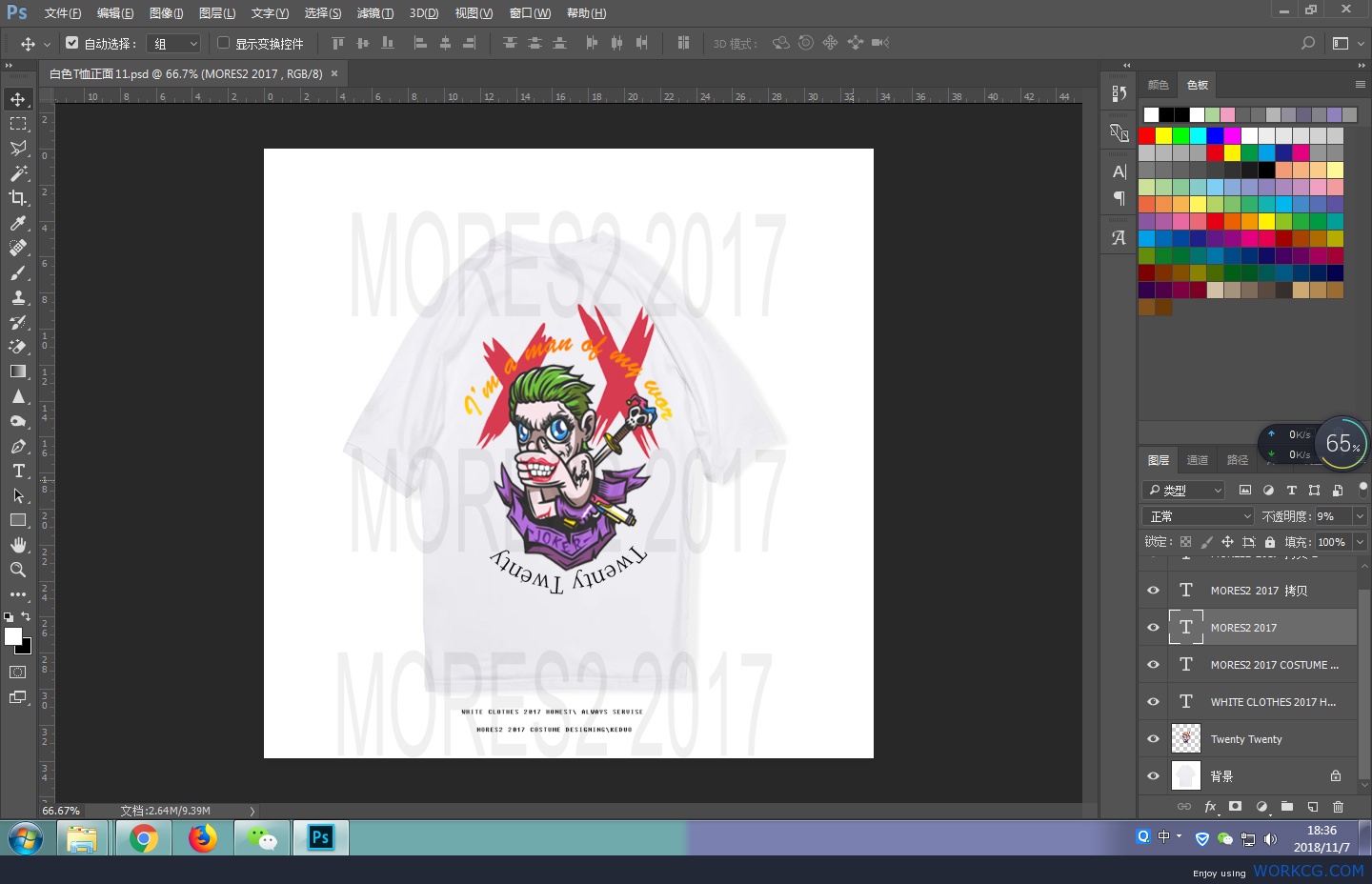Screen dimensions: 1372x884
Task: Select the Clone Stamp tool
Action: coord(18,297)
